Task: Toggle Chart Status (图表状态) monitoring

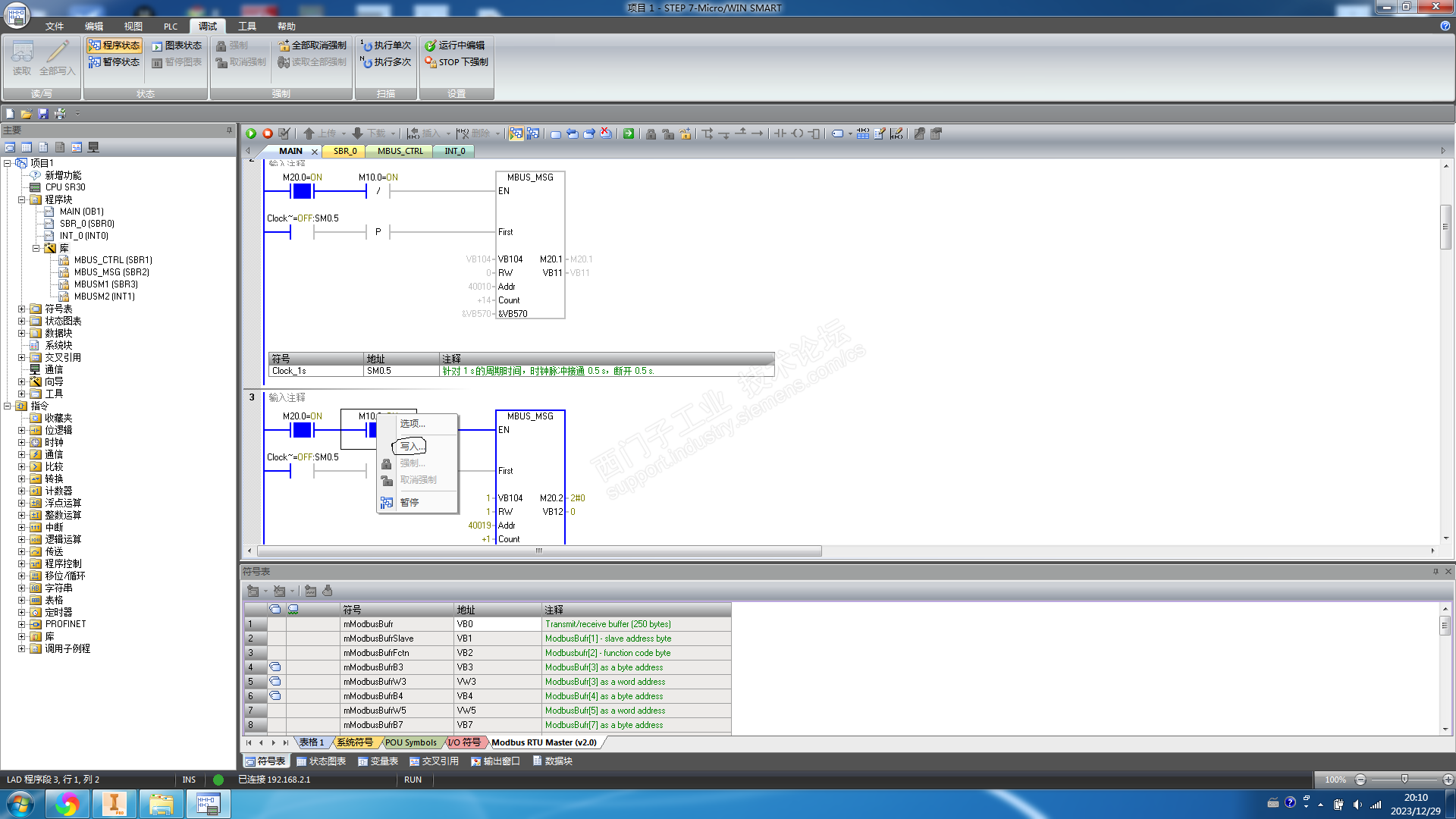Action: tap(177, 45)
